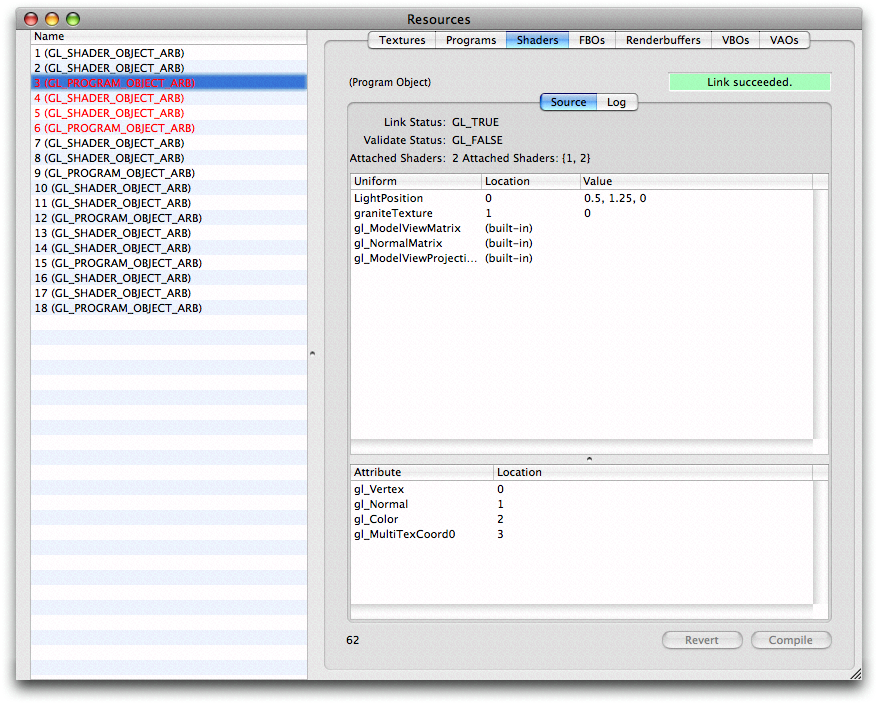Click the graniteTexture uniform row
This screenshot has width=878, height=704.
393,213
